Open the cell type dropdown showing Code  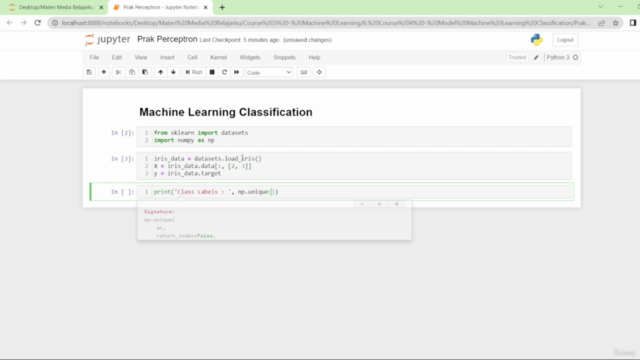point(269,73)
